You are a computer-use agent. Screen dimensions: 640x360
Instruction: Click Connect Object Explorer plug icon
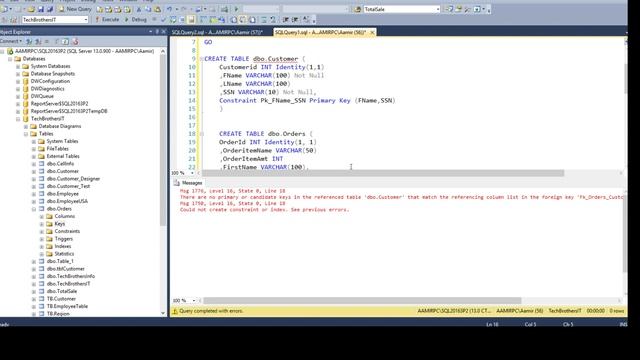click(x=29, y=41)
